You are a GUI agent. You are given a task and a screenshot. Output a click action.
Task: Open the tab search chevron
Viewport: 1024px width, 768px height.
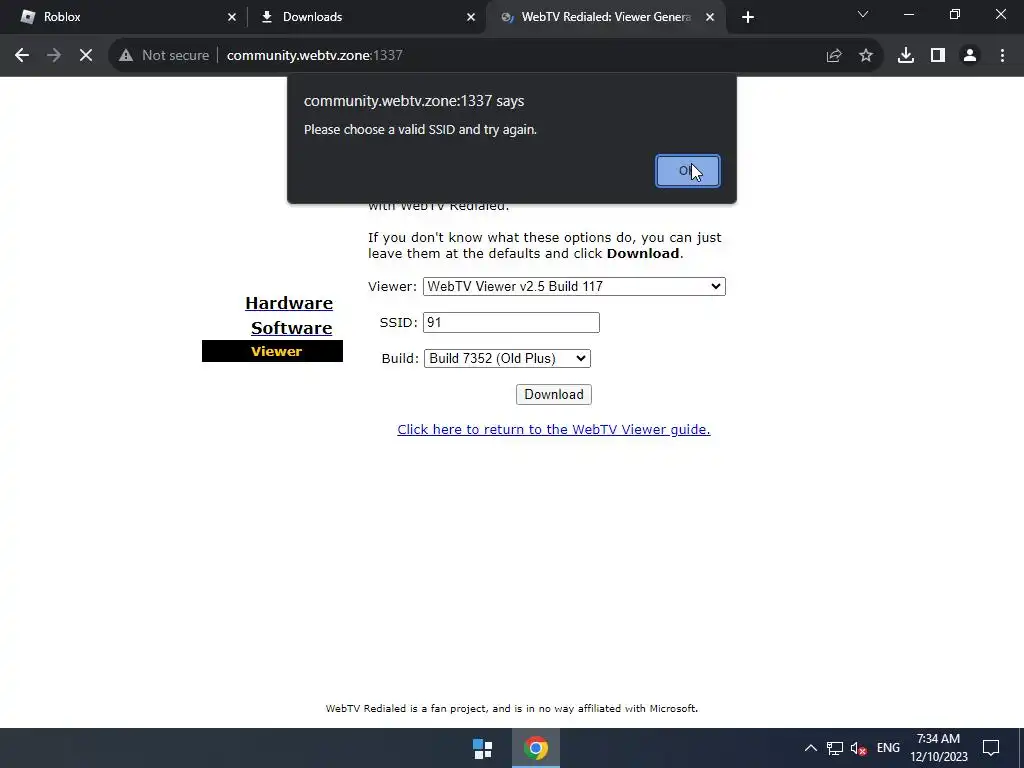pos(863,14)
